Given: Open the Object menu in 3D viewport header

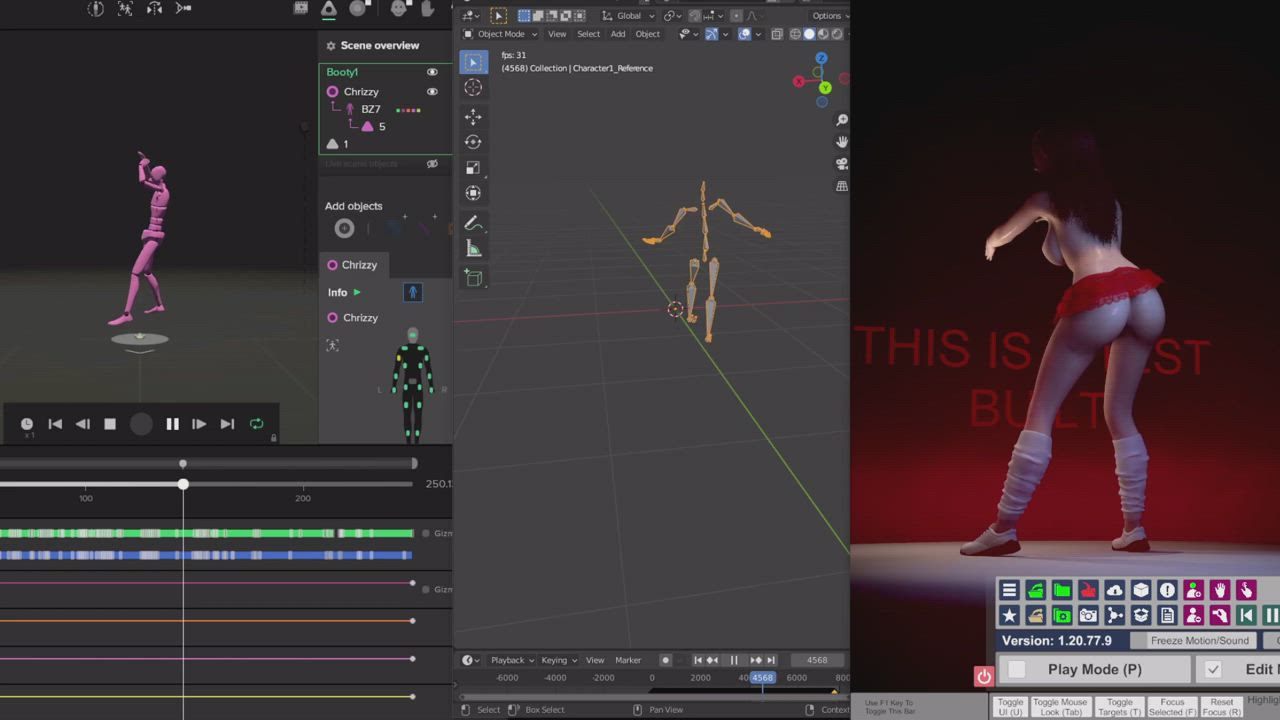Looking at the screenshot, I should [648, 34].
